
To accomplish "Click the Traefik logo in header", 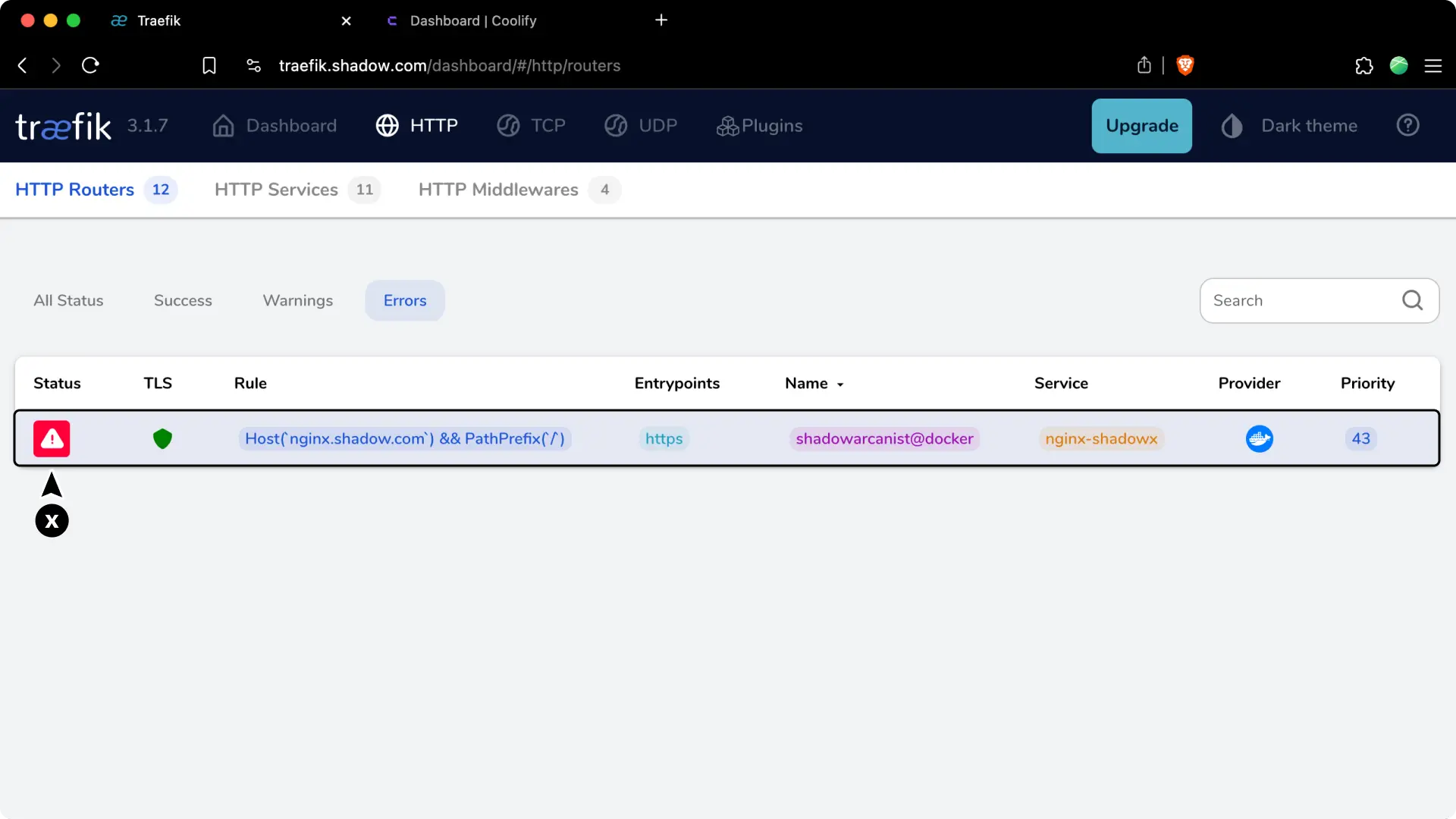I will pyautogui.click(x=64, y=126).
